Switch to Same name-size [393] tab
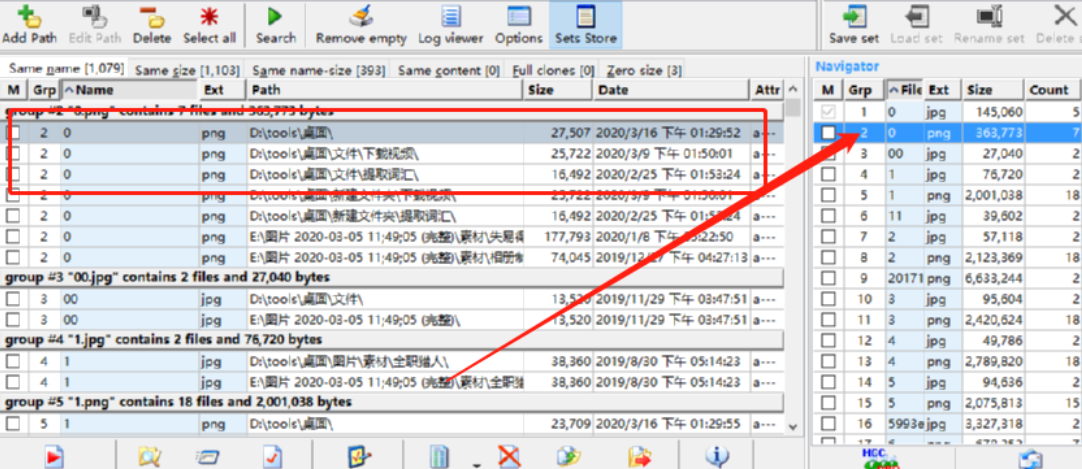Viewport: 1082px width, 469px height. 317,70
